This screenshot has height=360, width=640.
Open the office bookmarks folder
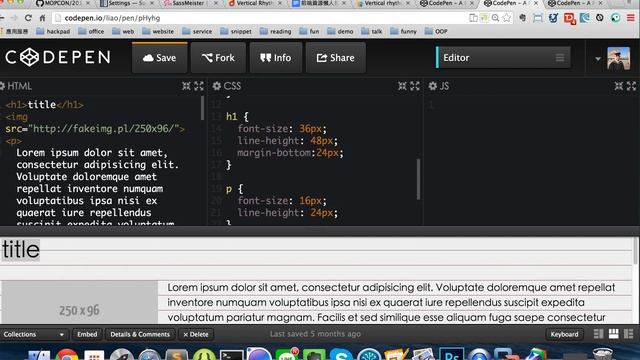point(91,31)
